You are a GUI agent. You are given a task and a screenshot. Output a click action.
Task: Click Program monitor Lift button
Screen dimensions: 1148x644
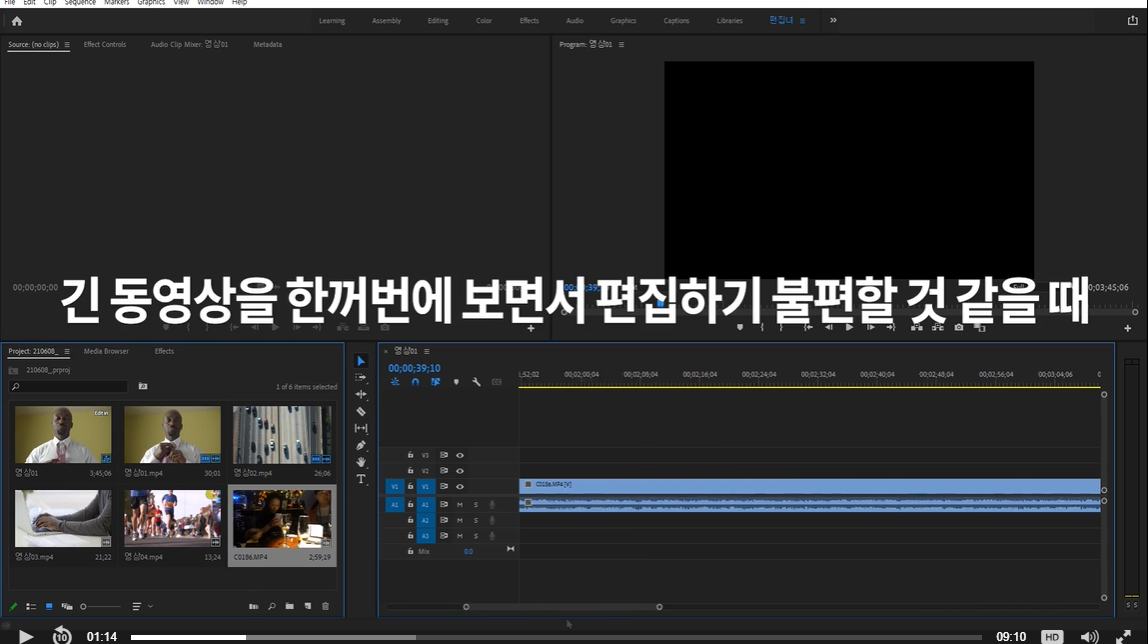(917, 327)
